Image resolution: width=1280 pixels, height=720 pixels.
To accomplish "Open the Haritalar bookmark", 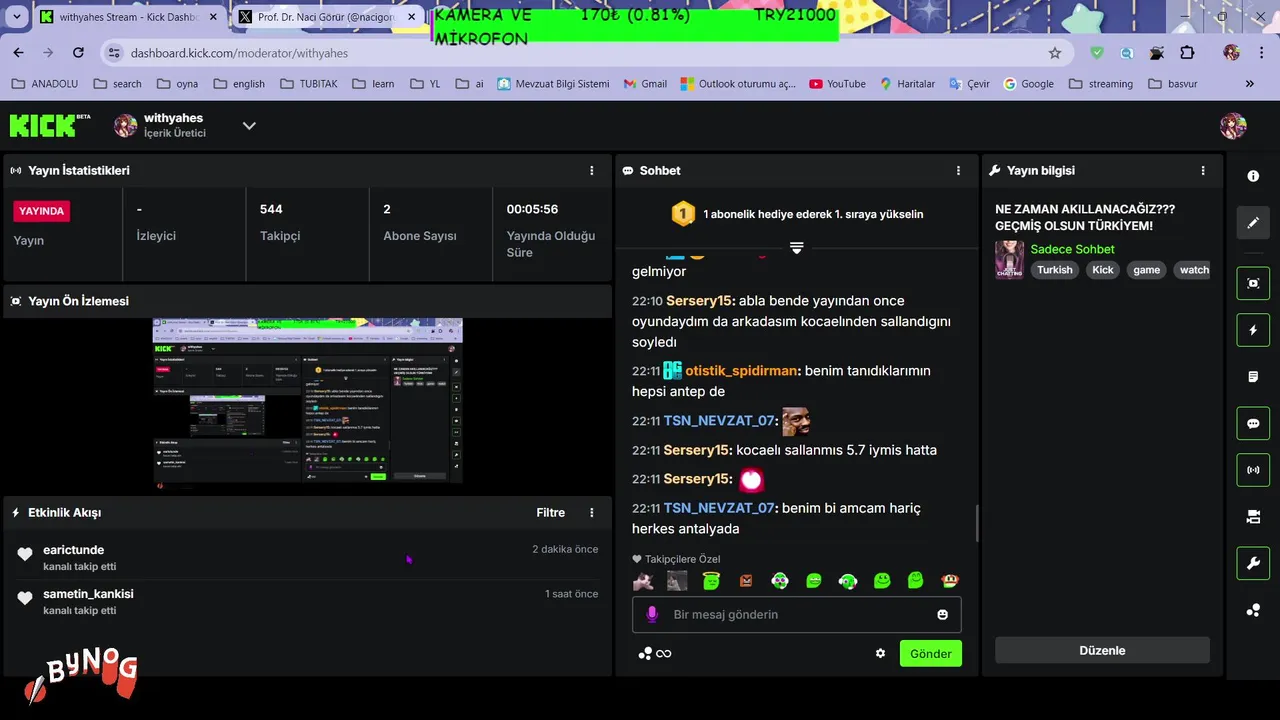I will point(906,84).
